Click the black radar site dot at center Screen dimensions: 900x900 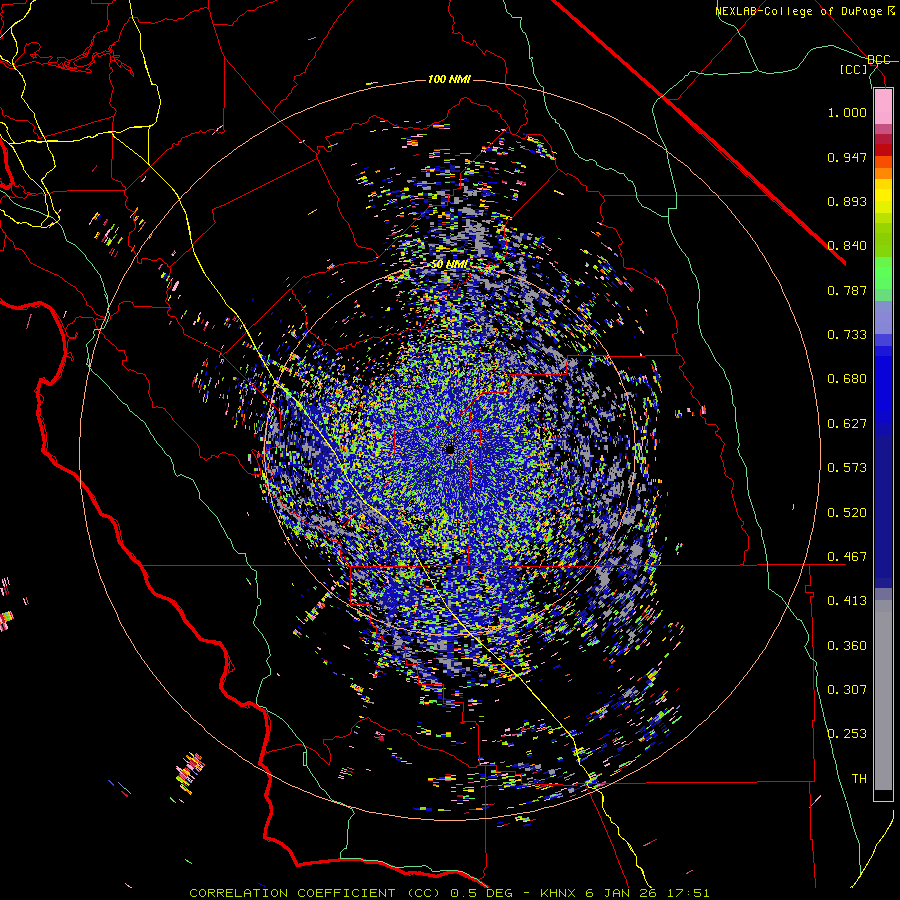(450, 449)
